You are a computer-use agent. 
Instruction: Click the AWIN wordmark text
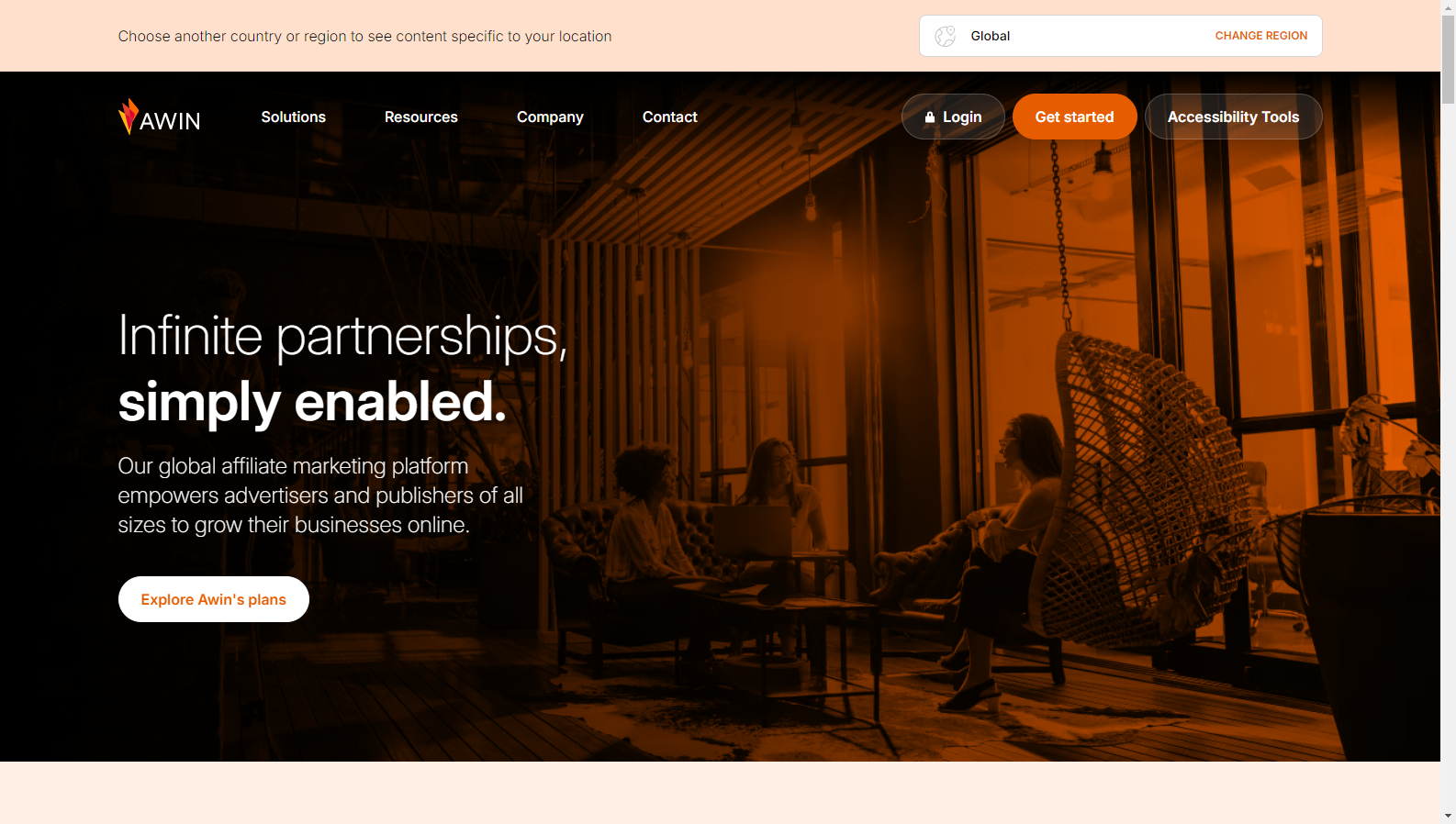point(170,121)
